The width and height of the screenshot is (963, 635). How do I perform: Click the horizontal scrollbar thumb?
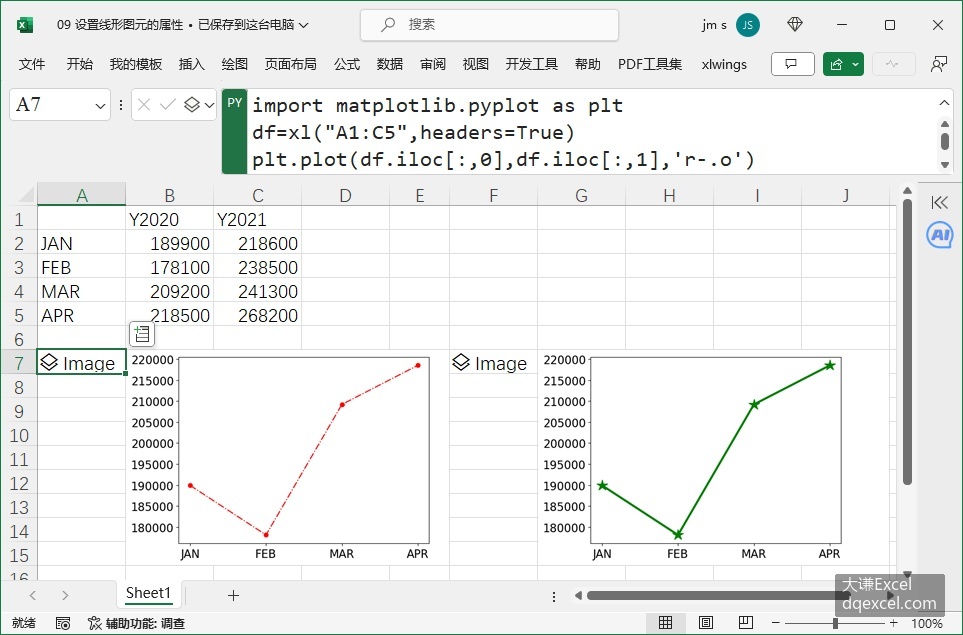[x=719, y=595]
